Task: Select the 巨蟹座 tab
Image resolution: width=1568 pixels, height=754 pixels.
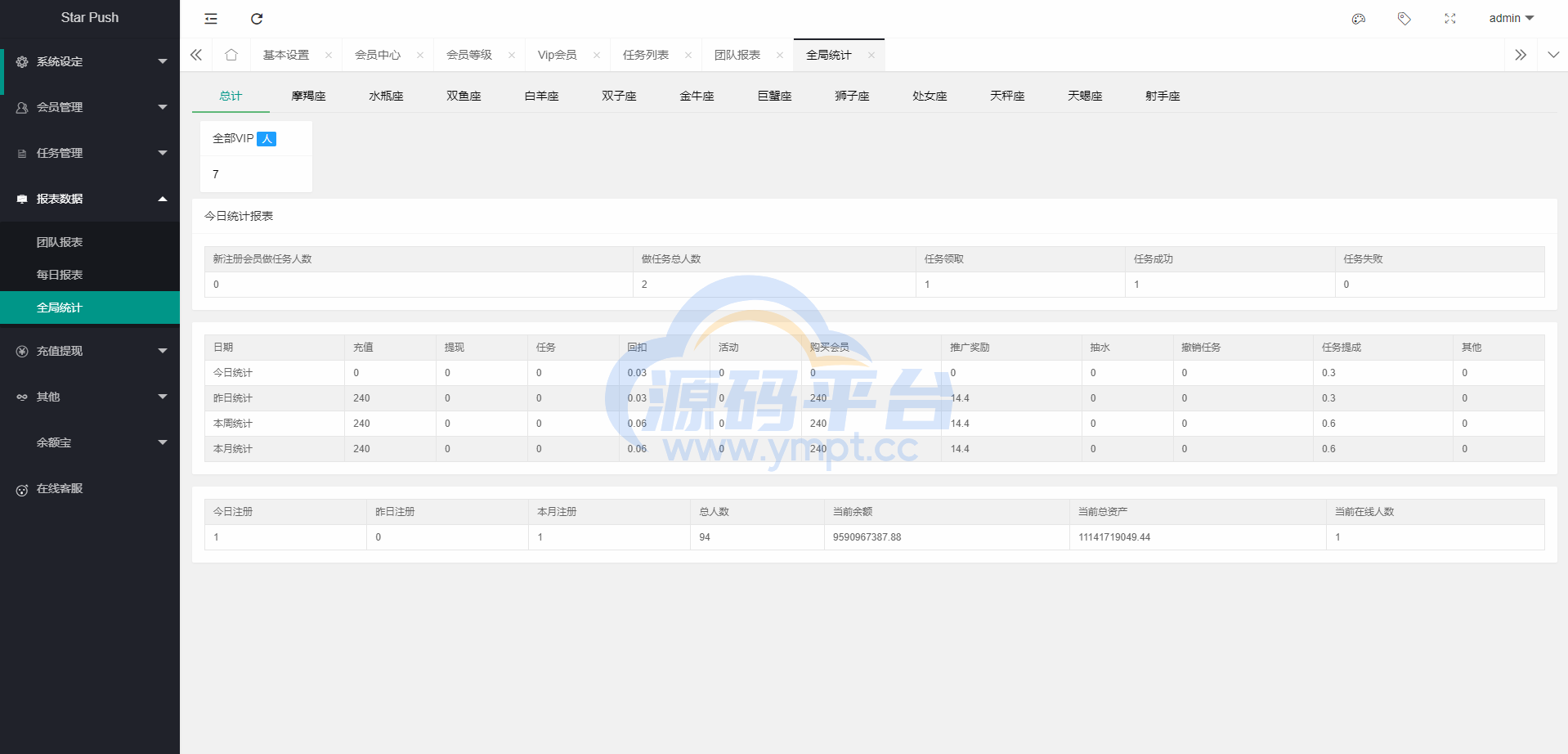Action: [774, 96]
